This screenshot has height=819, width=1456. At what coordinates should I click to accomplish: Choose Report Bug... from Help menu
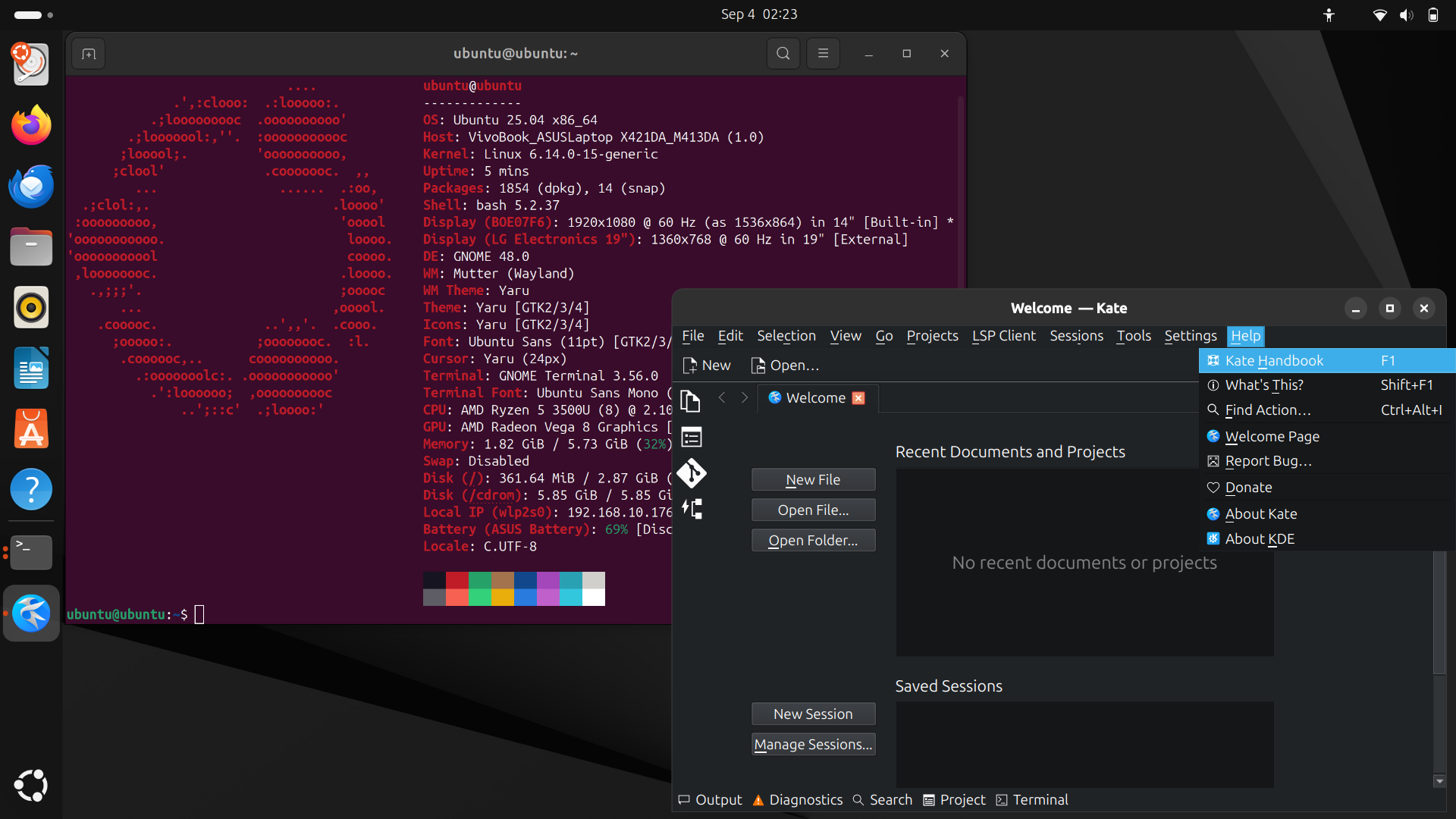point(1327,461)
